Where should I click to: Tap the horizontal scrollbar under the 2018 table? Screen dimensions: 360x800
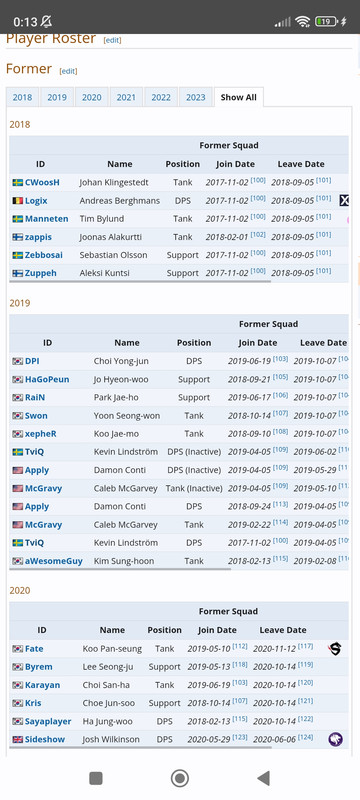140,281
